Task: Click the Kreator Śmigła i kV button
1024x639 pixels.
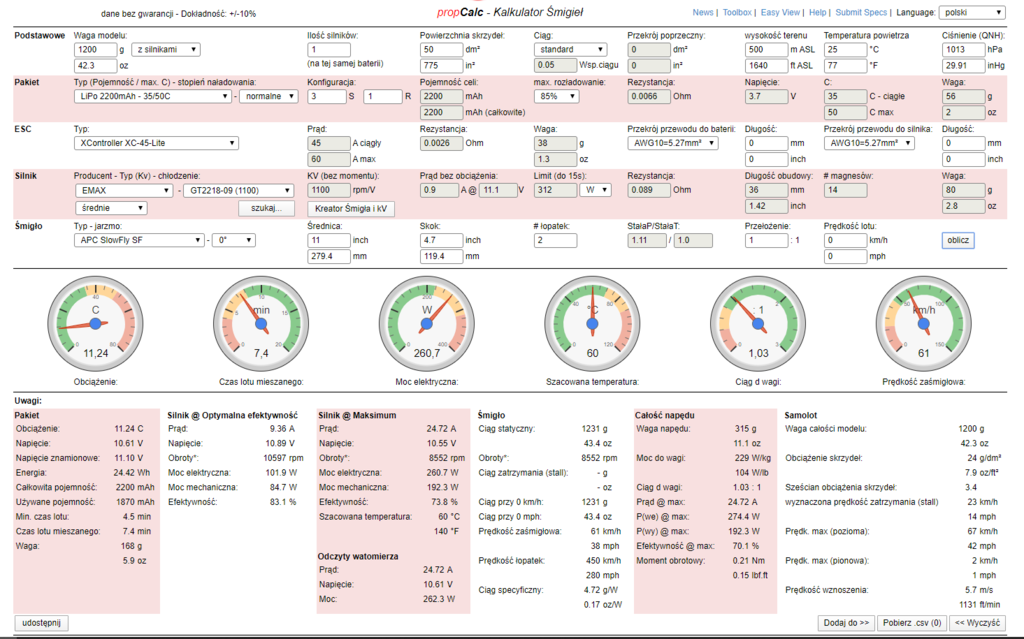Action: (x=351, y=208)
